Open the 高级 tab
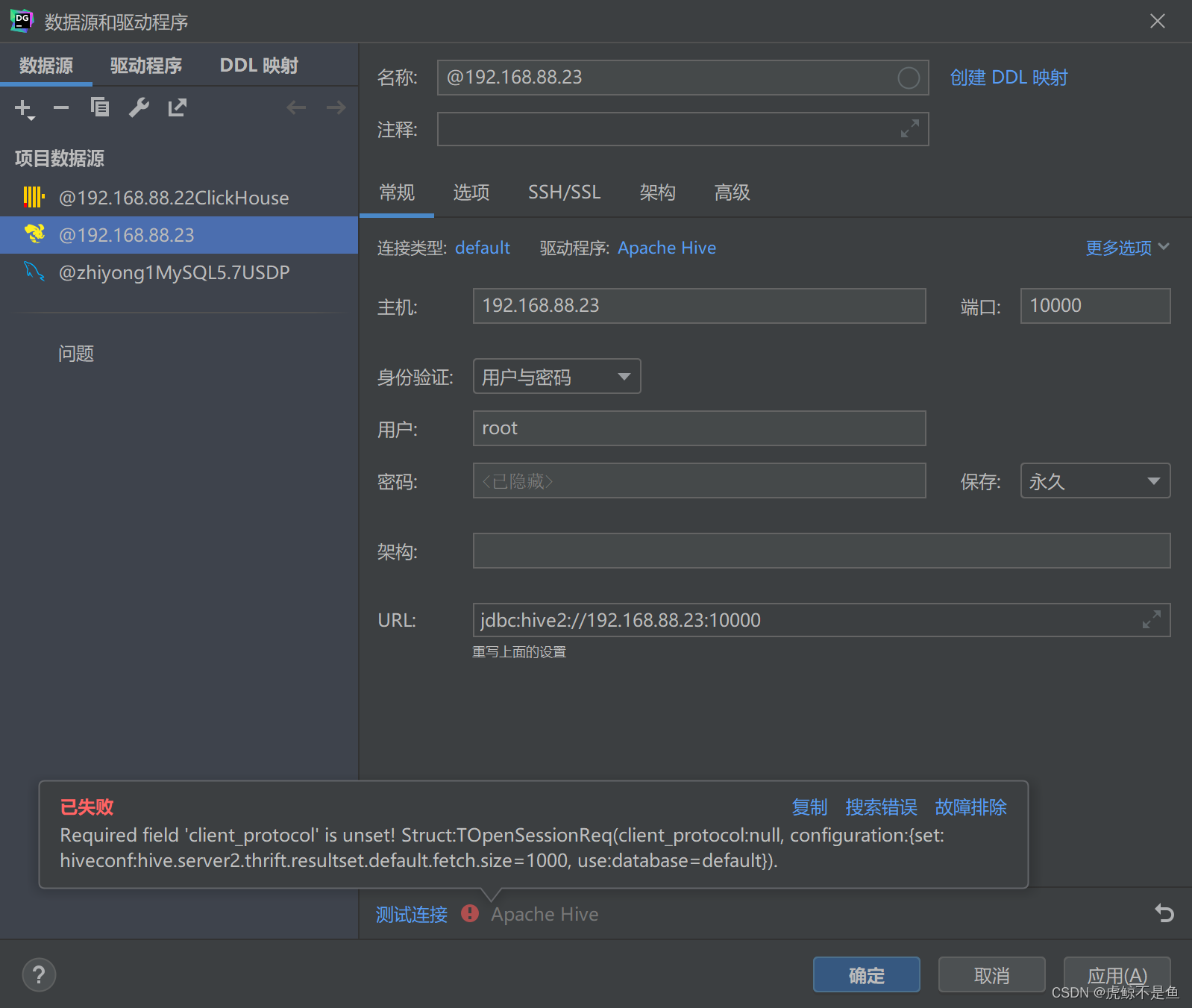The image size is (1192, 1008). [732, 193]
